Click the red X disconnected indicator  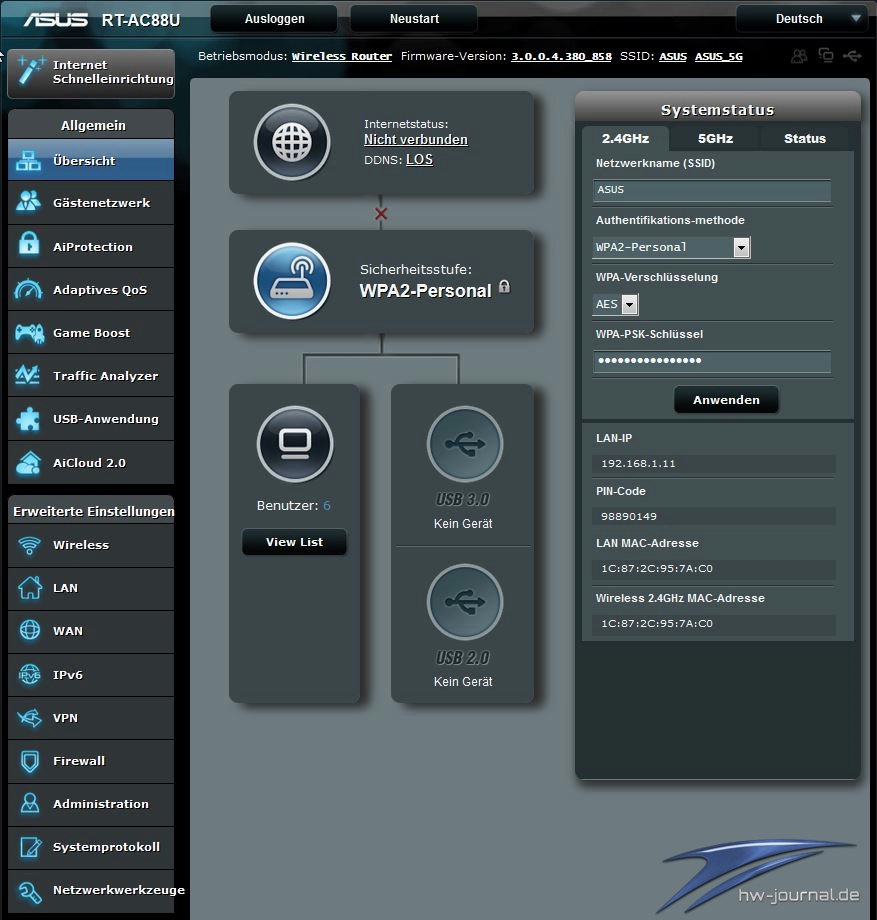pyautogui.click(x=381, y=214)
